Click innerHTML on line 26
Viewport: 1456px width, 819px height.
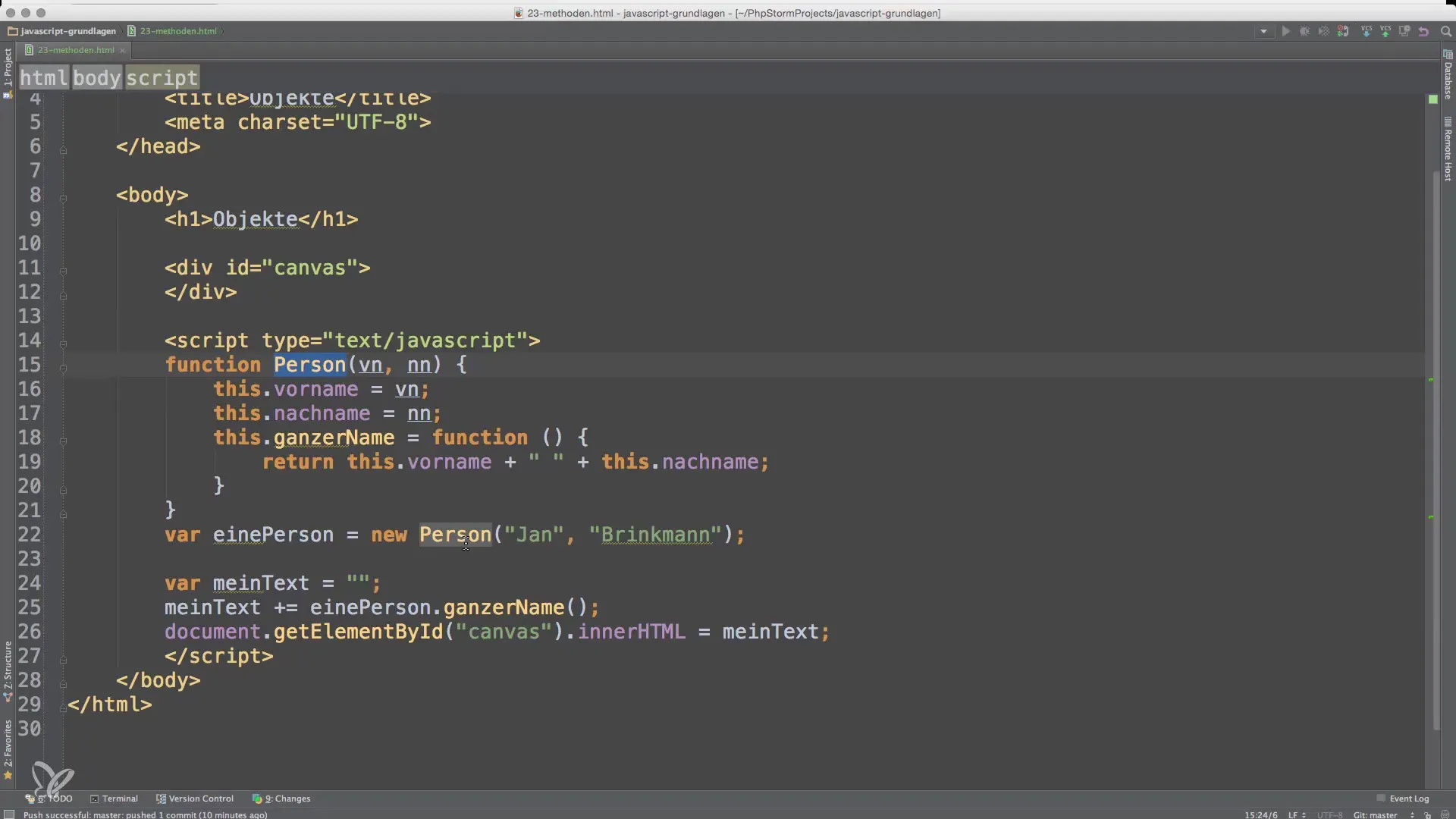[x=632, y=632]
